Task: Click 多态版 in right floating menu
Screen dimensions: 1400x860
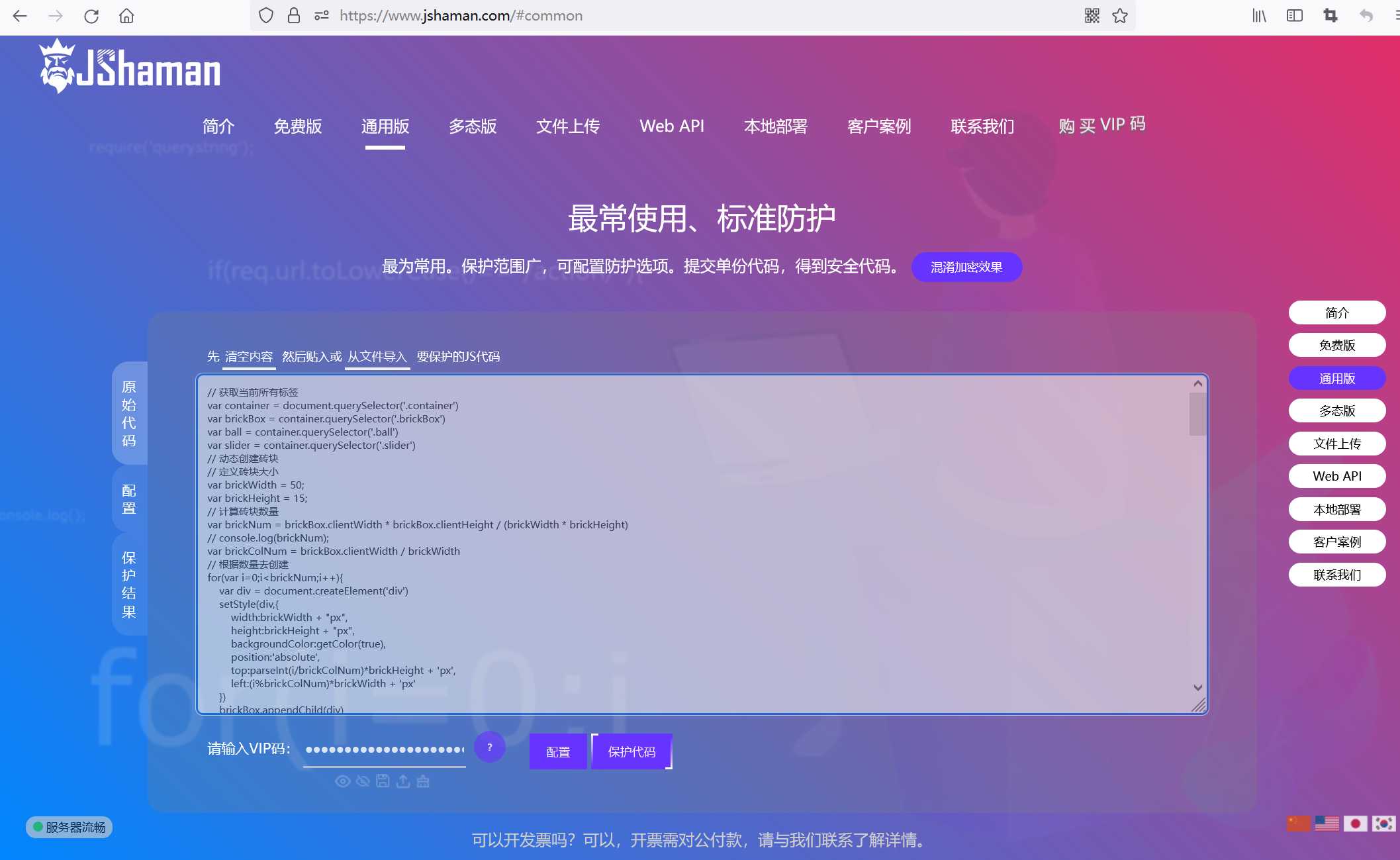Action: pos(1337,410)
